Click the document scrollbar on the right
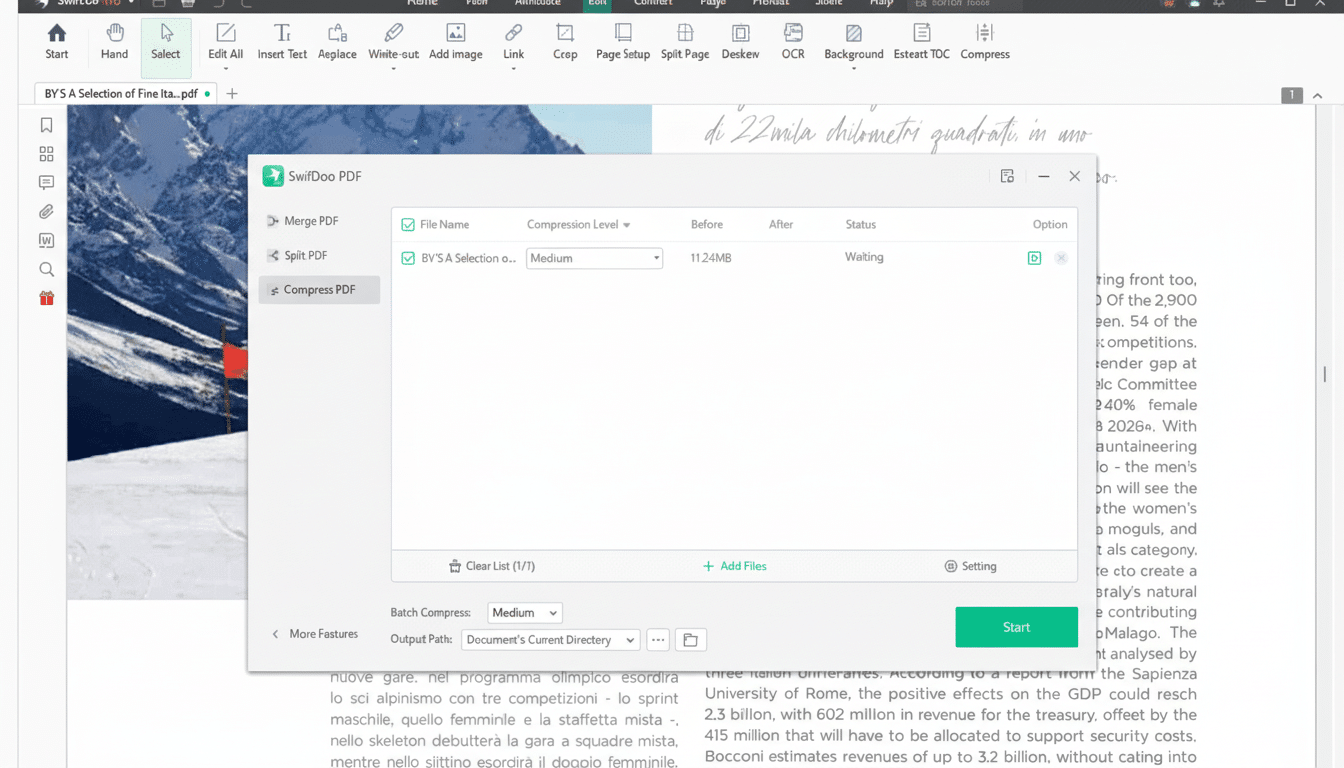 [1324, 375]
